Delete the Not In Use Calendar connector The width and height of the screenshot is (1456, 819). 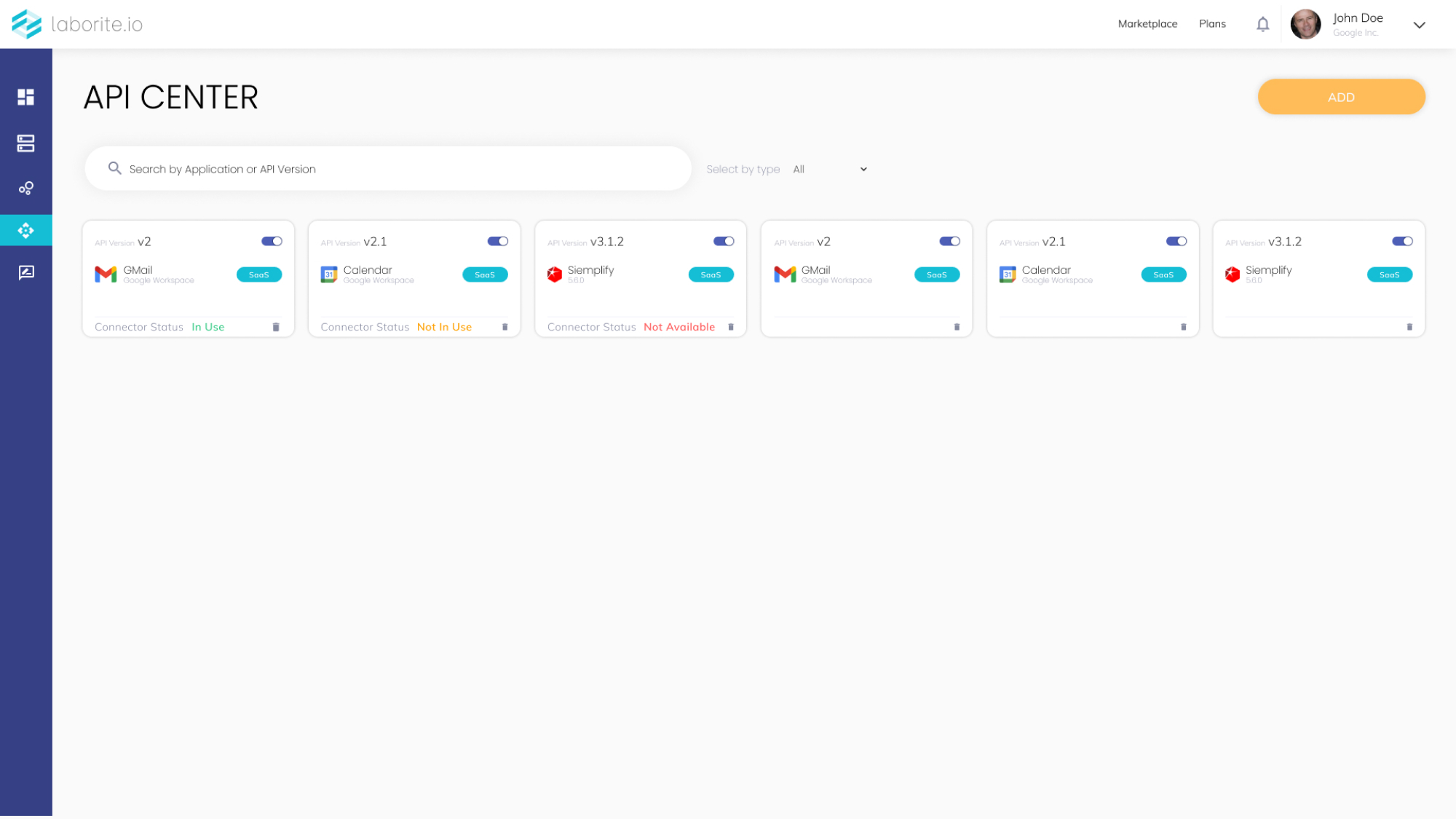point(505,328)
